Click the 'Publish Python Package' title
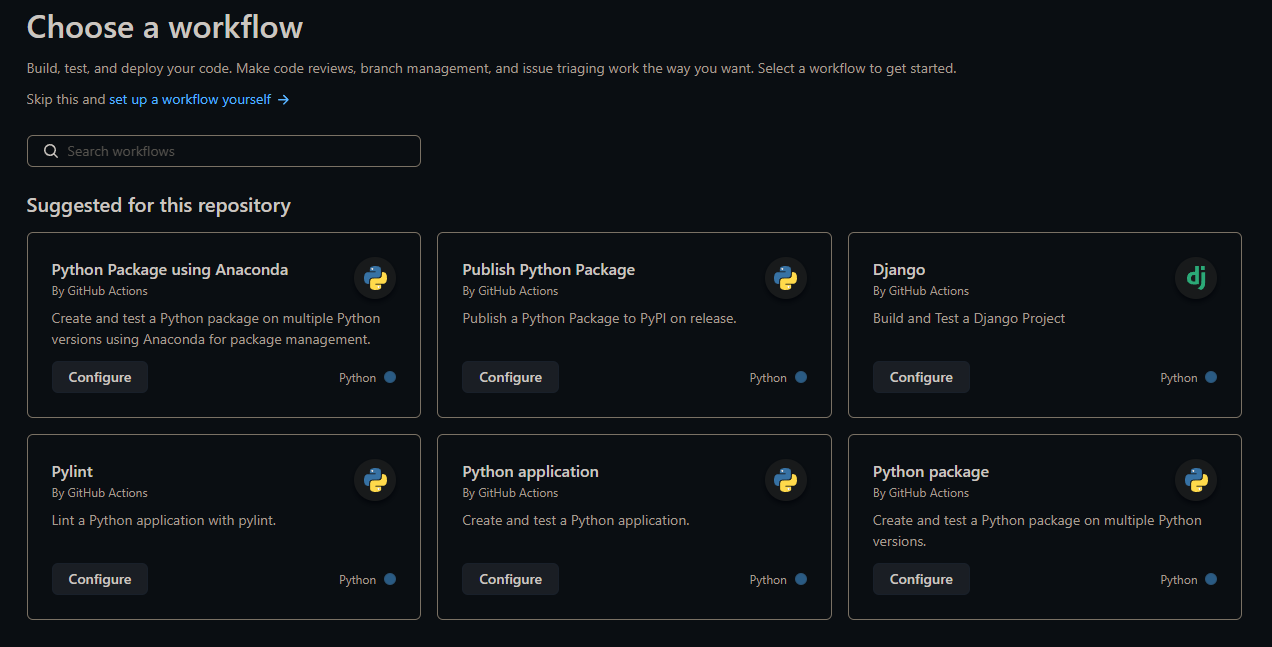The height and width of the screenshot is (647, 1272). click(x=548, y=270)
